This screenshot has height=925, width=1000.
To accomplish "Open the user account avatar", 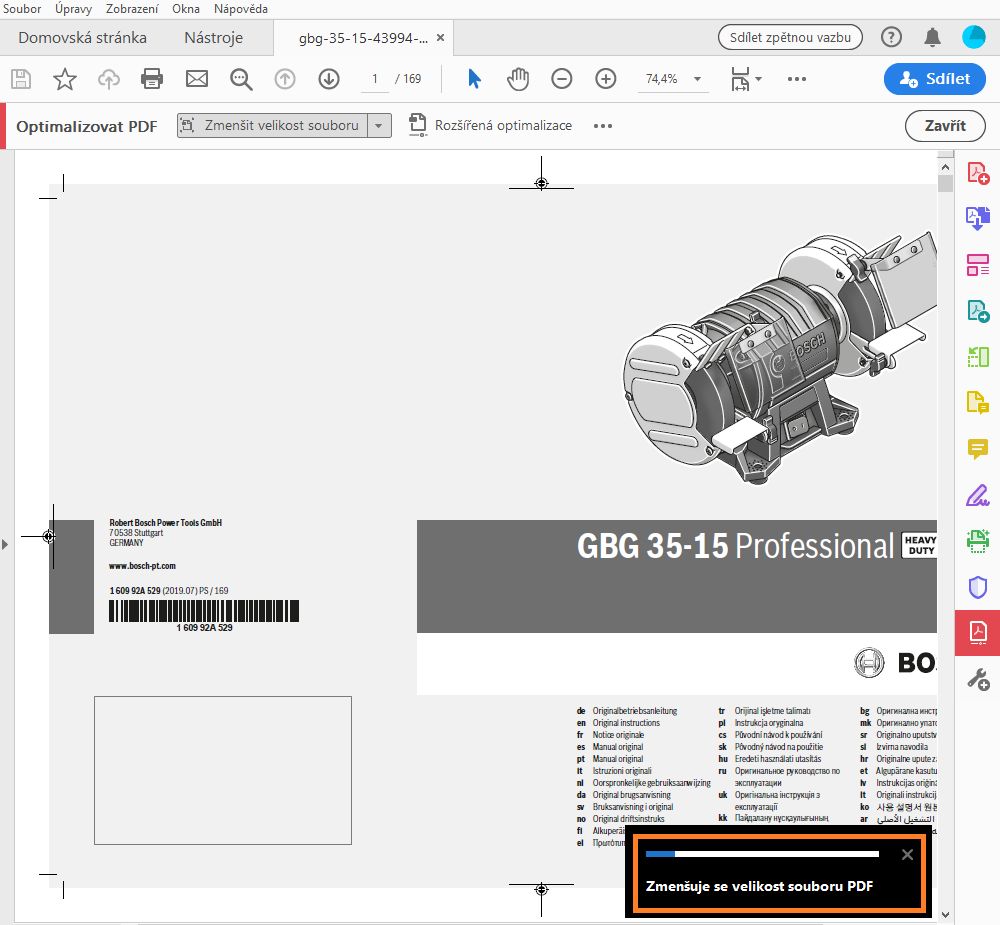I will (974, 37).
